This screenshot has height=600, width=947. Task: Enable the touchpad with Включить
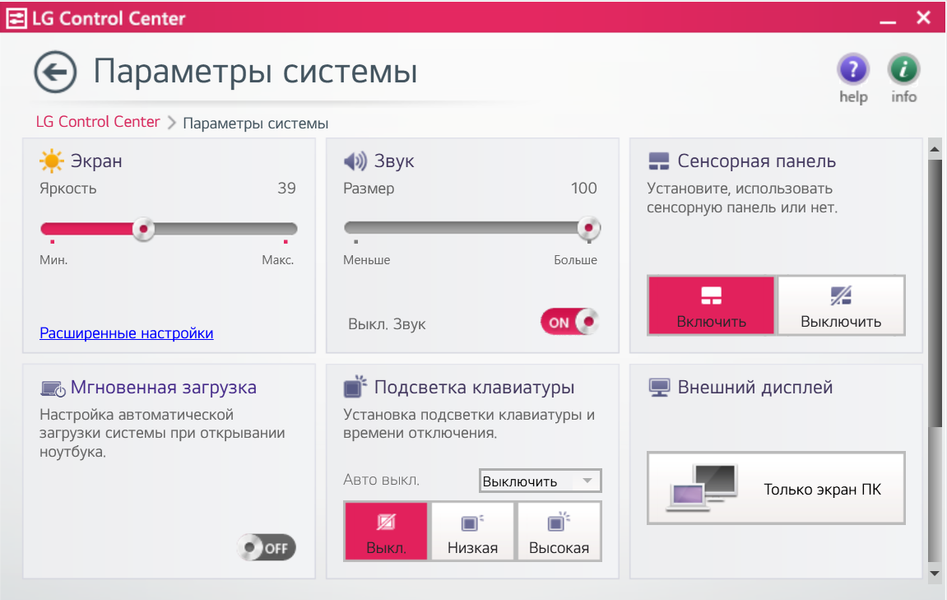711,305
